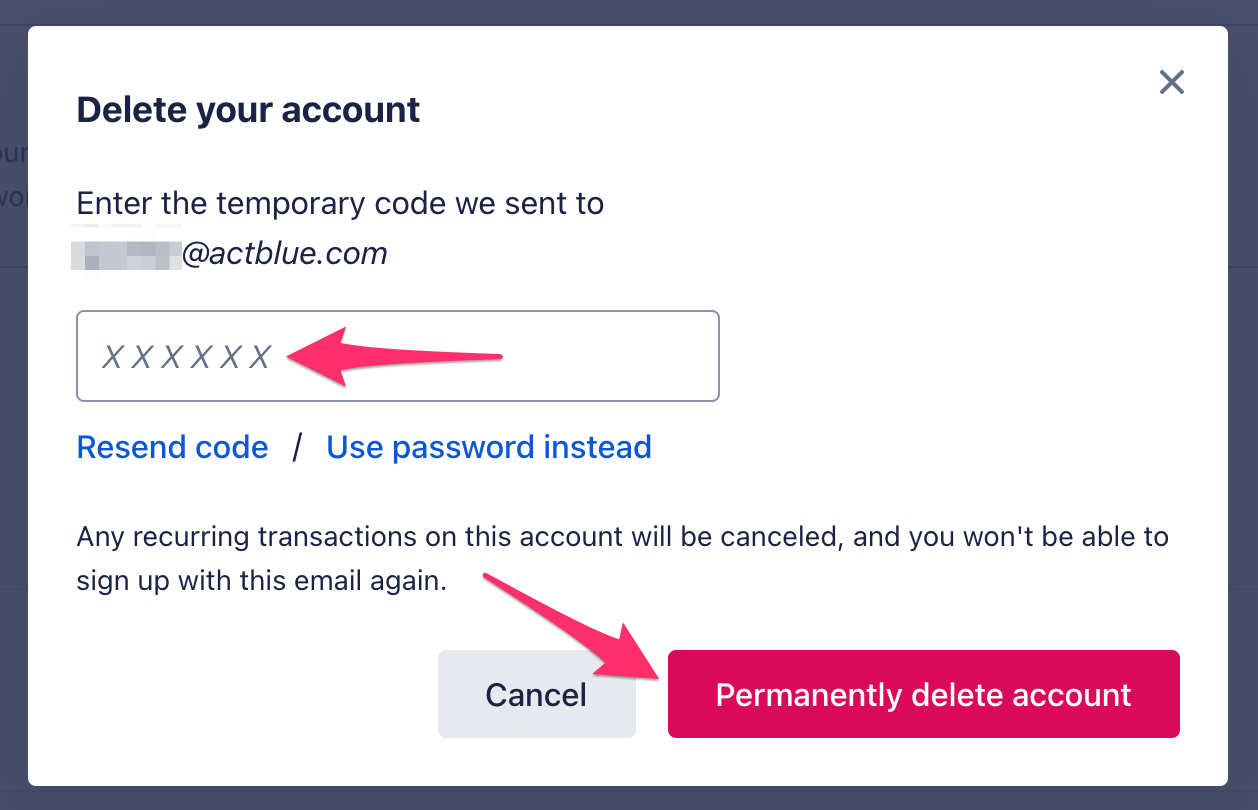Click the Resend code link

[x=172, y=447]
